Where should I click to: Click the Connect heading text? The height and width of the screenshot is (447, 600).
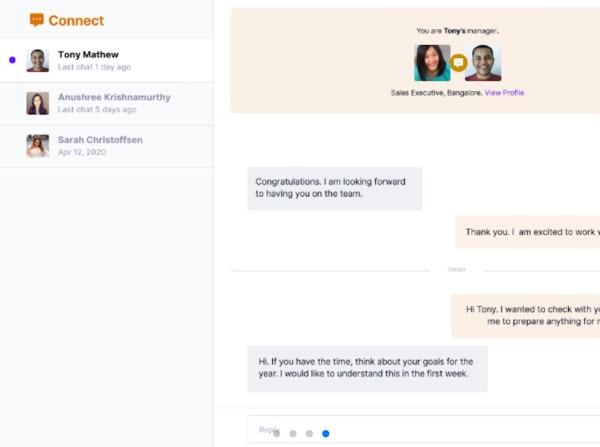click(x=76, y=20)
